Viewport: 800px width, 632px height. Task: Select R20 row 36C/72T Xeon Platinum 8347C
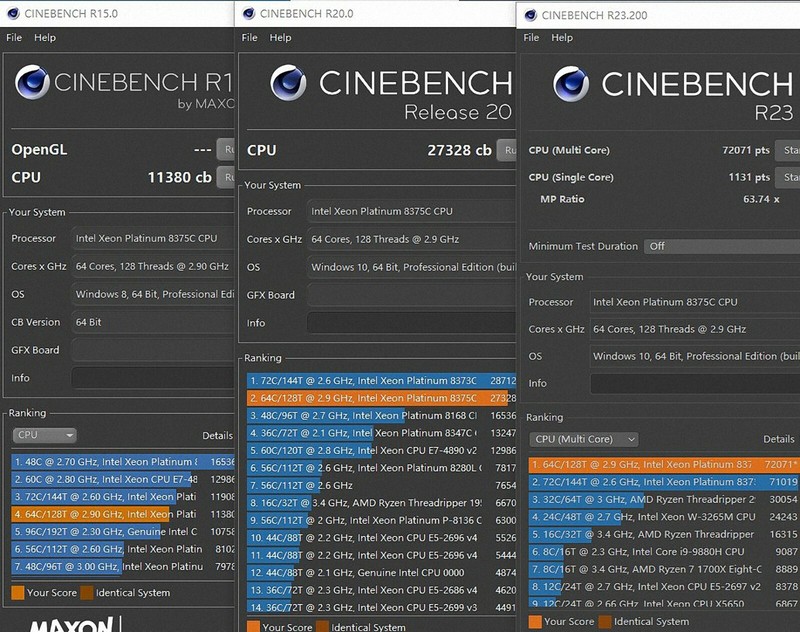pyautogui.click(x=382, y=433)
